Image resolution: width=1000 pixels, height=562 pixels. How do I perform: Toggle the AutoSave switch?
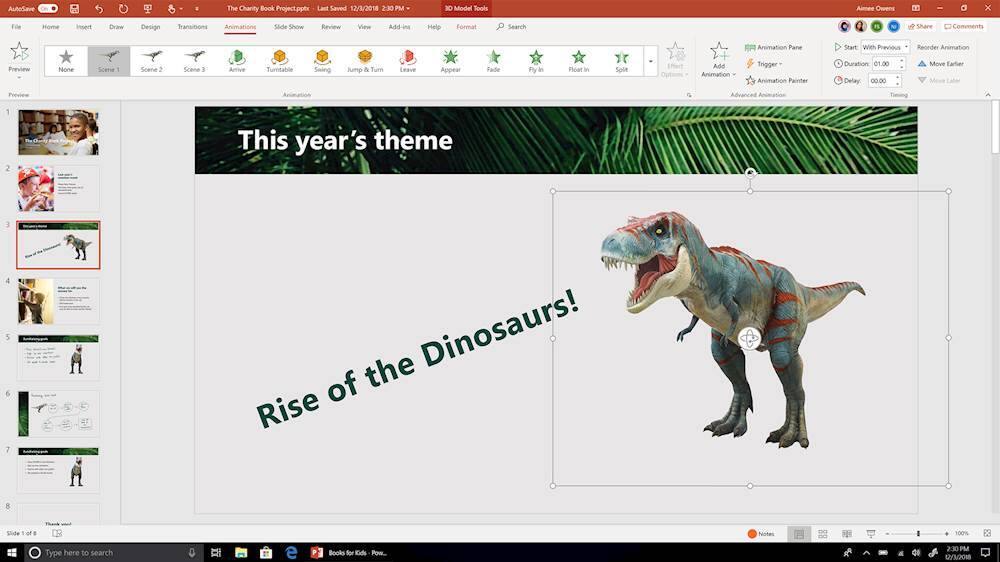tap(49, 8)
